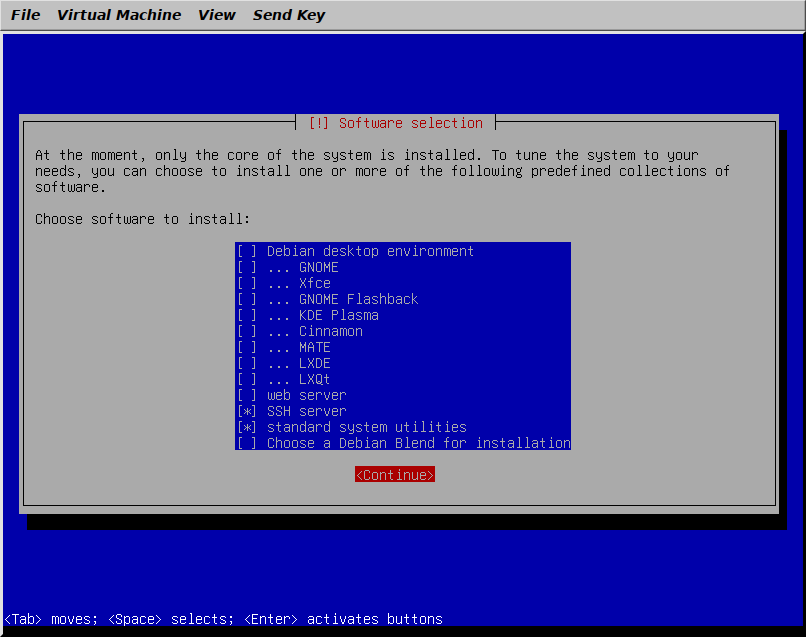The image size is (806, 637).
Task: Open the File menu
Action: point(25,14)
